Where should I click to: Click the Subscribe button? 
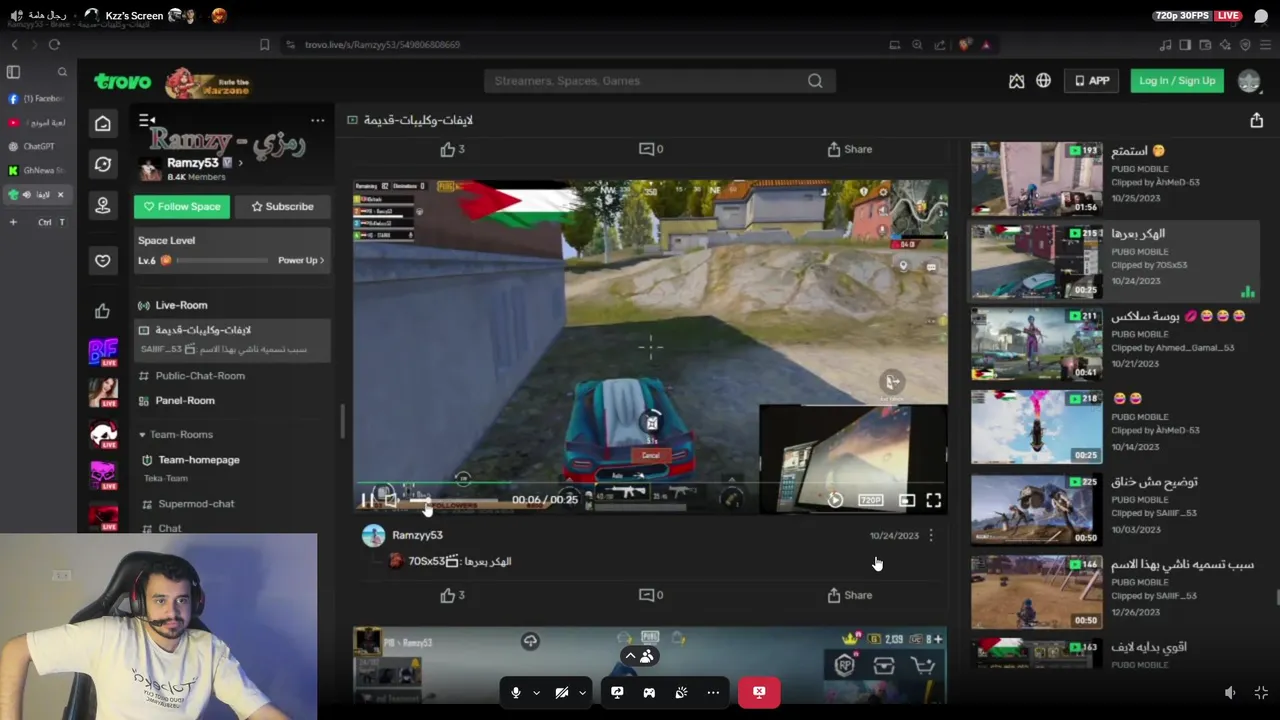point(282,206)
